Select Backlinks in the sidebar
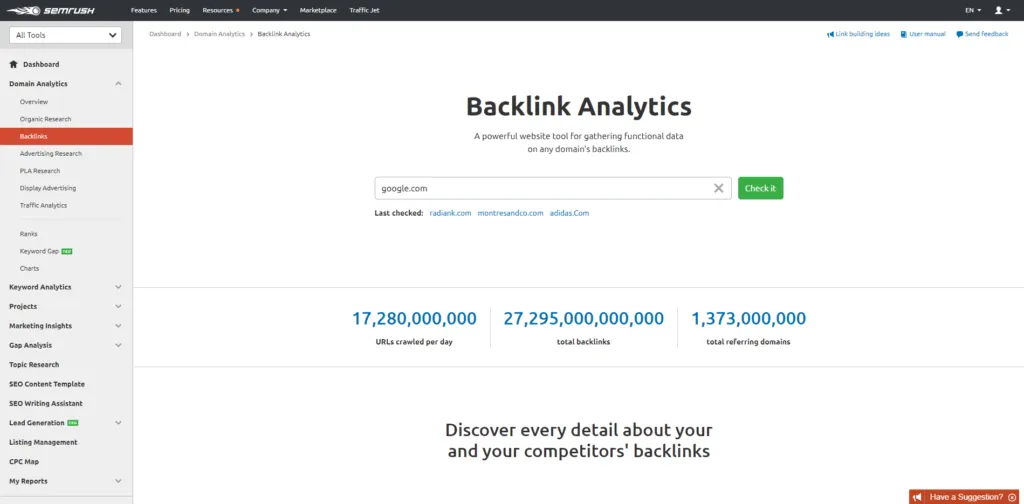Viewport: 1024px width, 504px height. click(x=66, y=136)
